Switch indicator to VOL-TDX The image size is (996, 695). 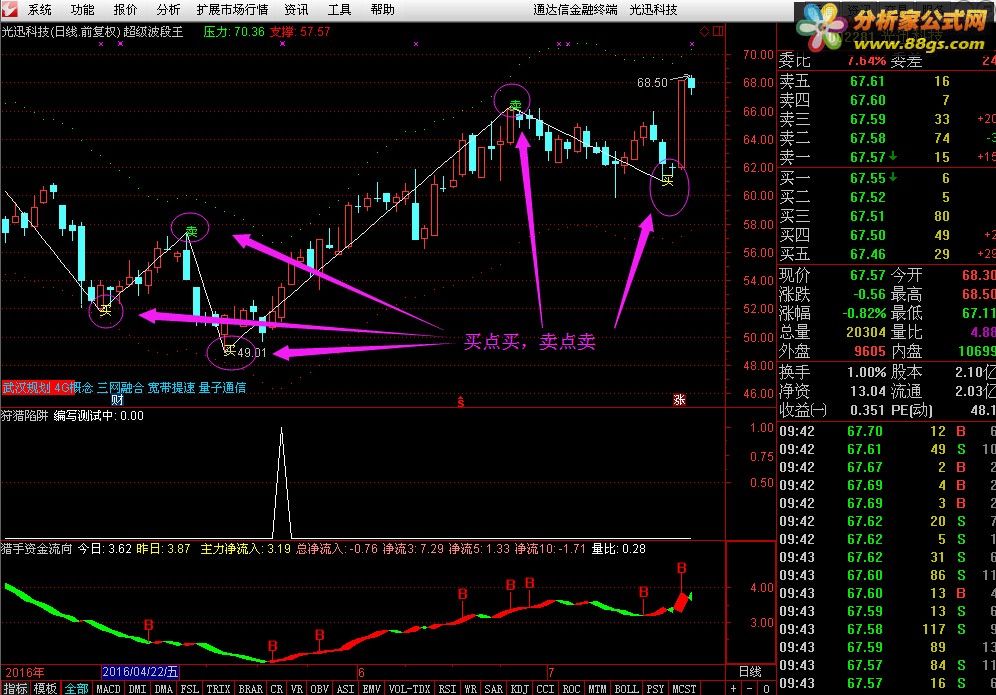[x=409, y=689]
